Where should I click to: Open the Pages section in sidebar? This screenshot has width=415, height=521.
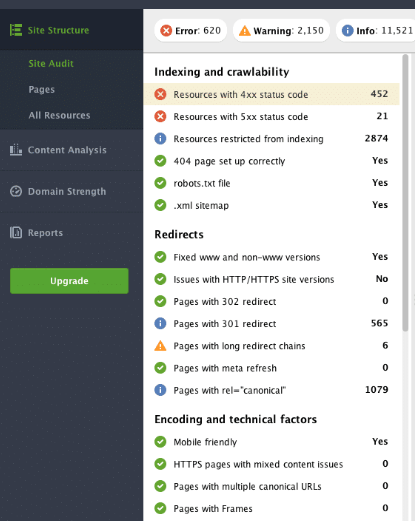(x=41, y=89)
